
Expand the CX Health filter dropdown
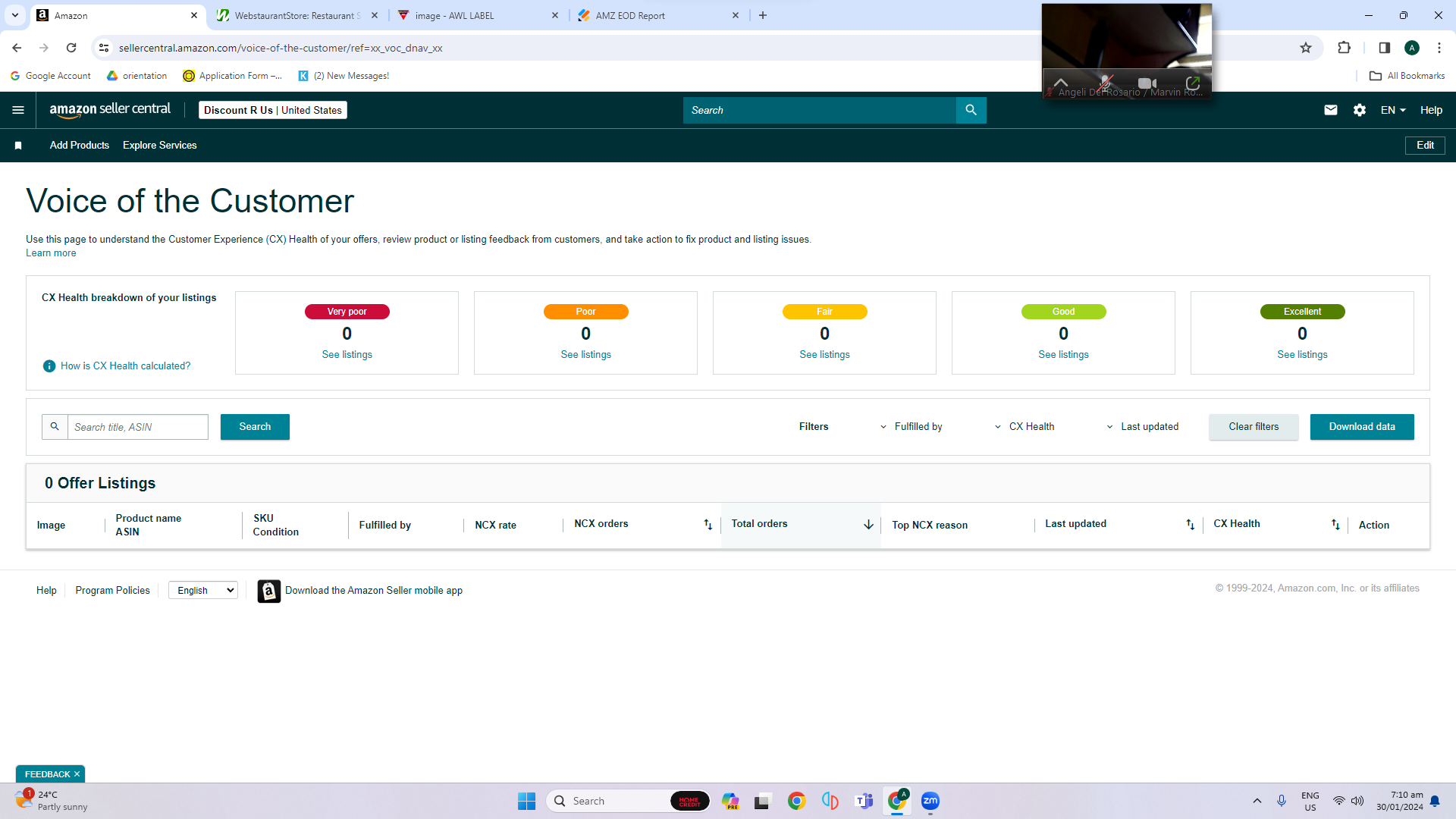click(1025, 427)
